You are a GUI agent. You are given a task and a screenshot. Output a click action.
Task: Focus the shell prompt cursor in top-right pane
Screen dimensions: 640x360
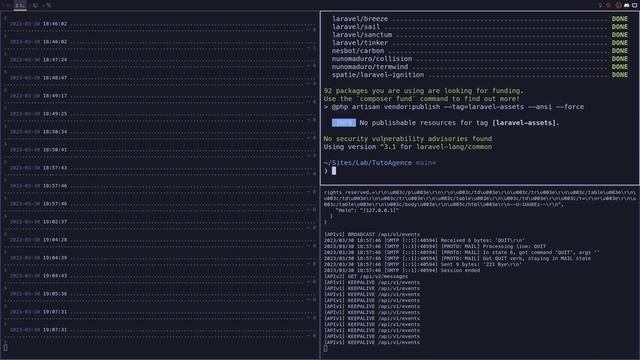point(334,171)
